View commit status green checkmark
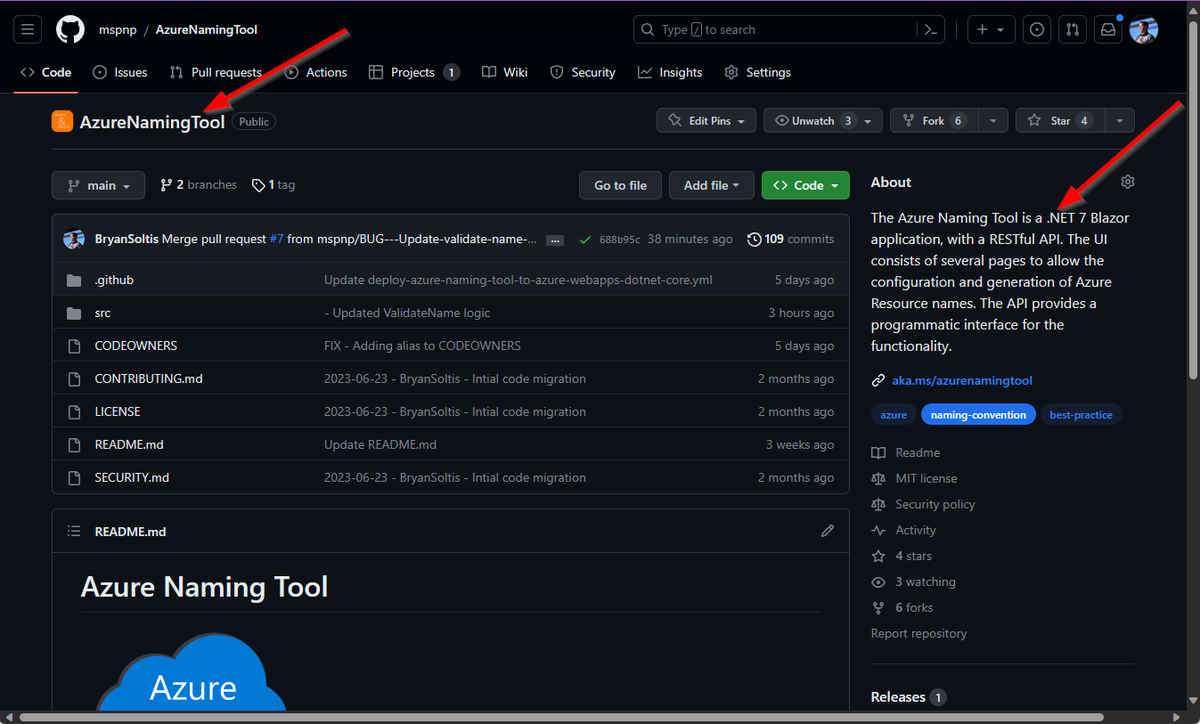The width and height of the screenshot is (1200, 724). click(x=585, y=239)
